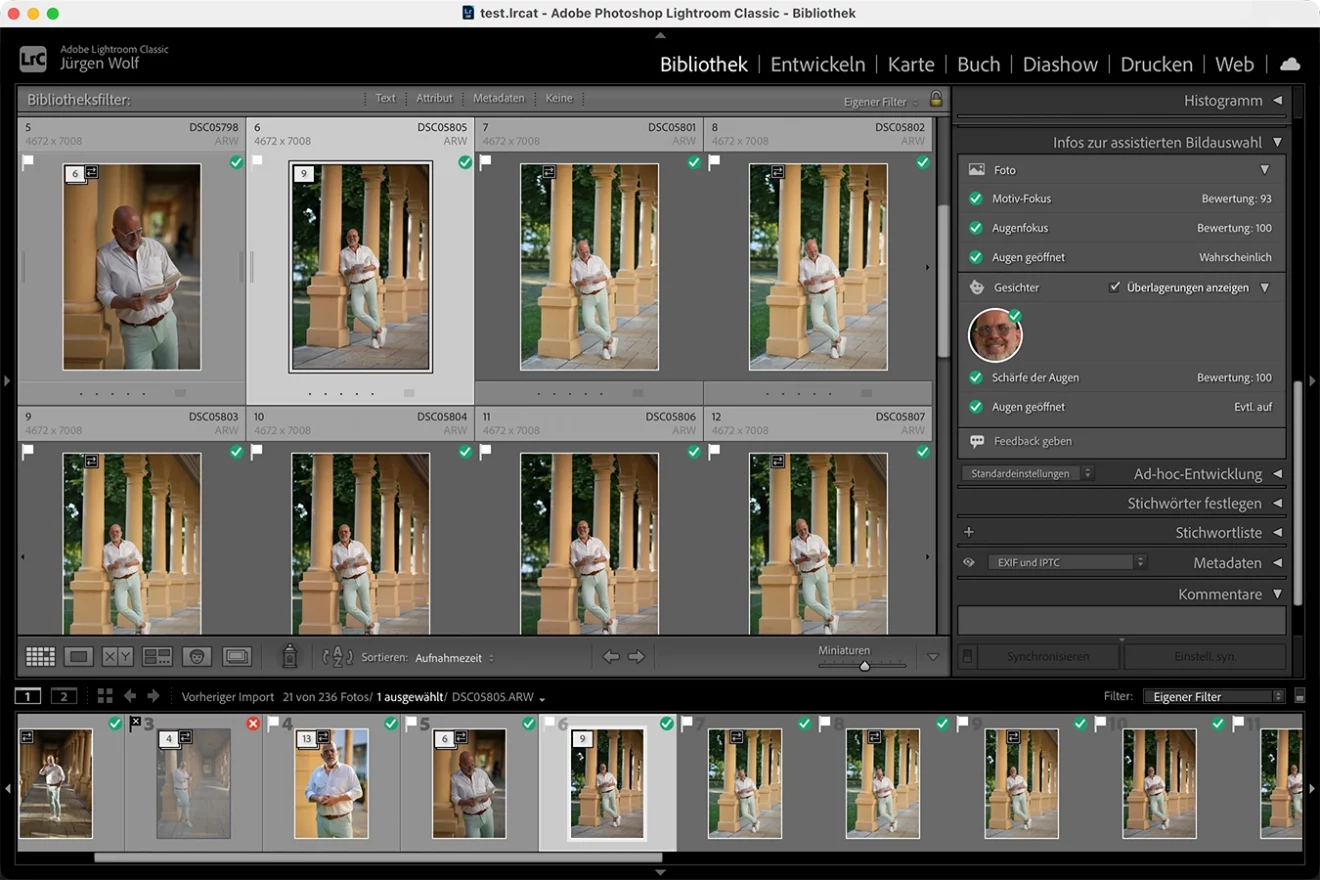1320x880 pixels.
Task: Adjust the Miniaturen thumbnail size slider
Action: click(865, 666)
